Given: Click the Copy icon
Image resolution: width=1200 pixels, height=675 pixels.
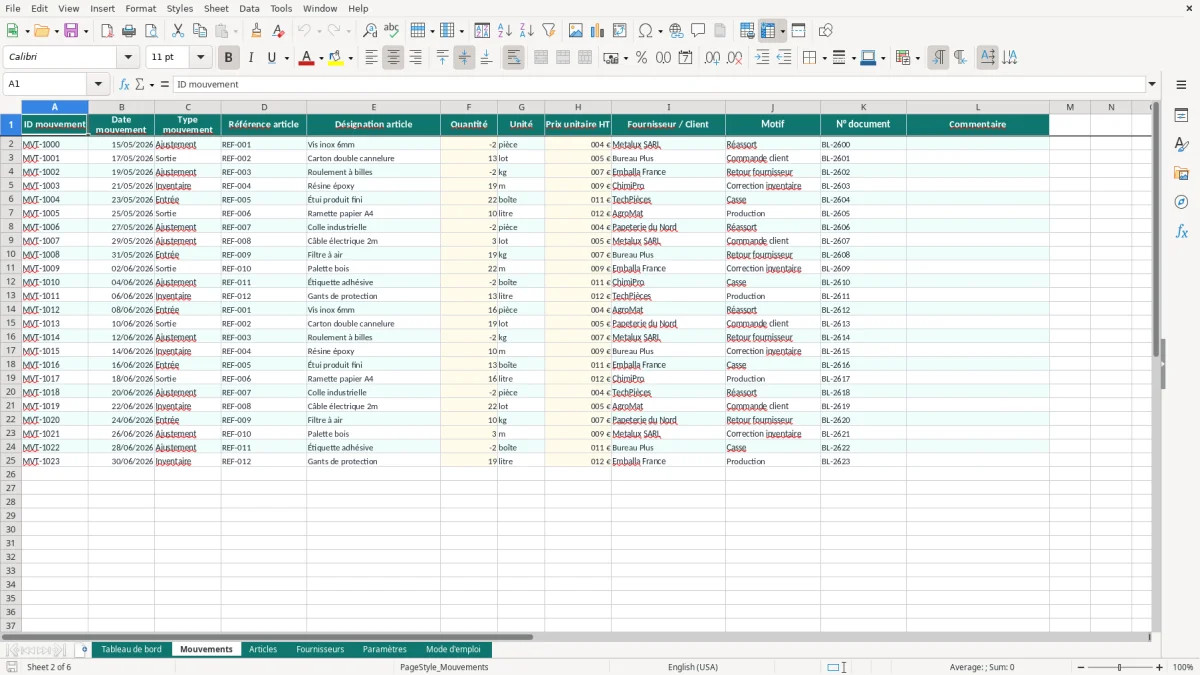Looking at the screenshot, I should [x=199, y=31].
